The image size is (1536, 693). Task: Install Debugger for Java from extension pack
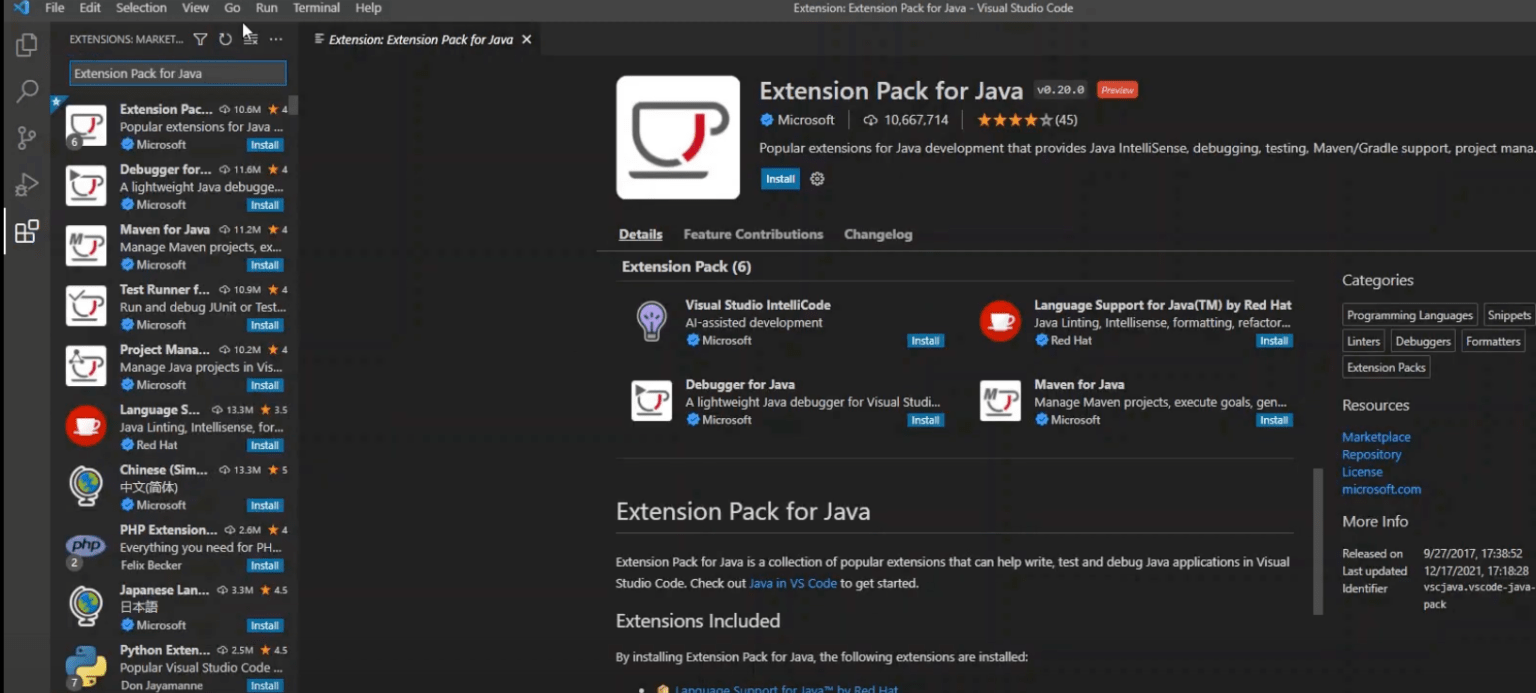(x=925, y=420)
